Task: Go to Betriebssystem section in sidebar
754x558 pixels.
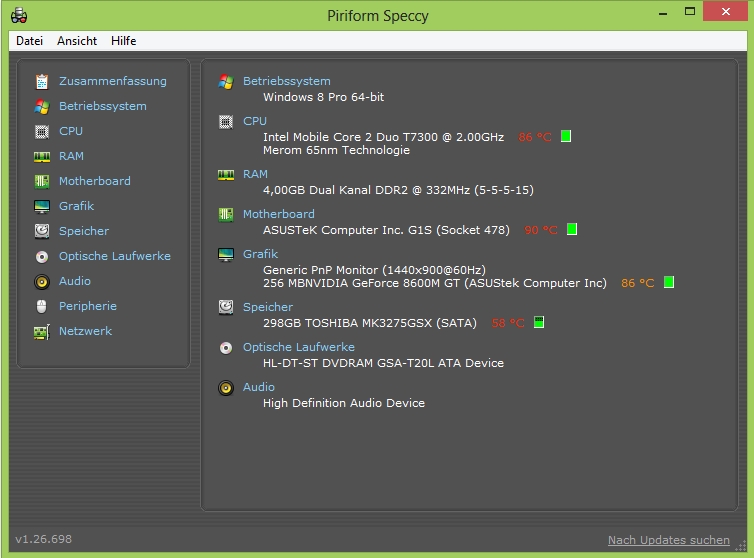Action: tap(102, 106)
